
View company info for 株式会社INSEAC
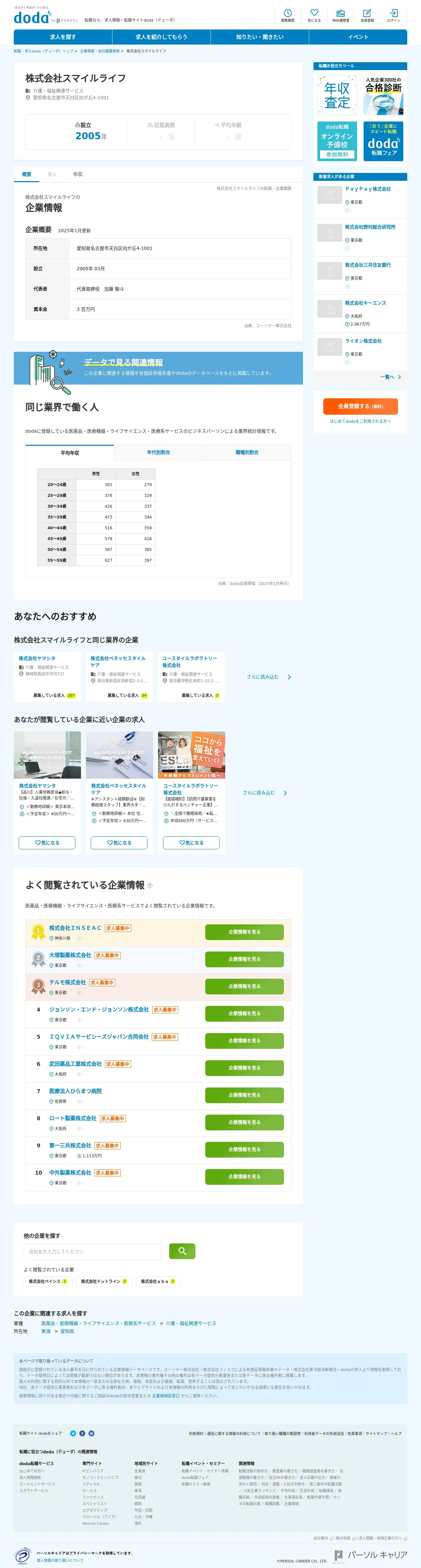(x=244, y=933)
